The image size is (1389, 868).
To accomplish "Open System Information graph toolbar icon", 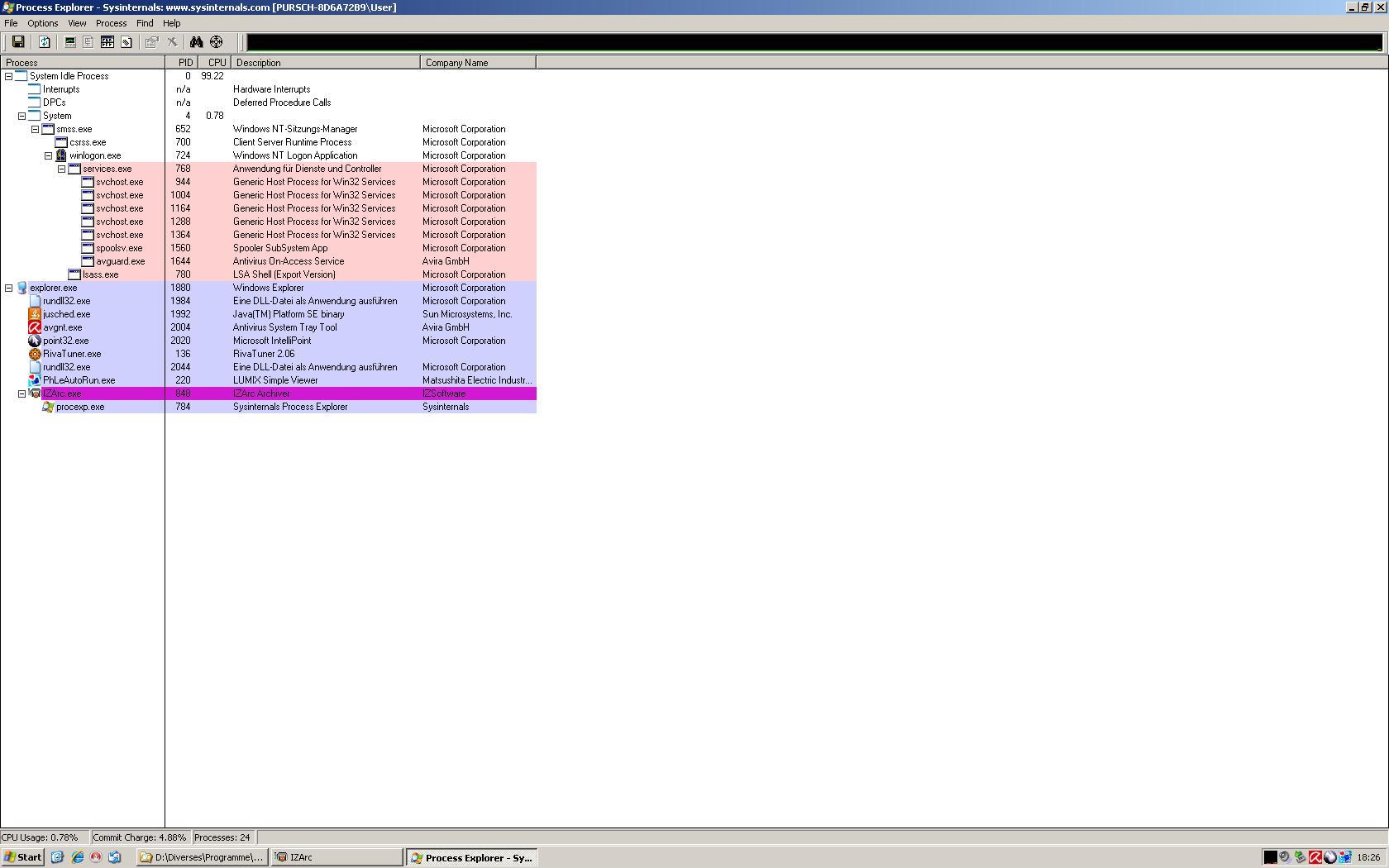I will 70,42.
